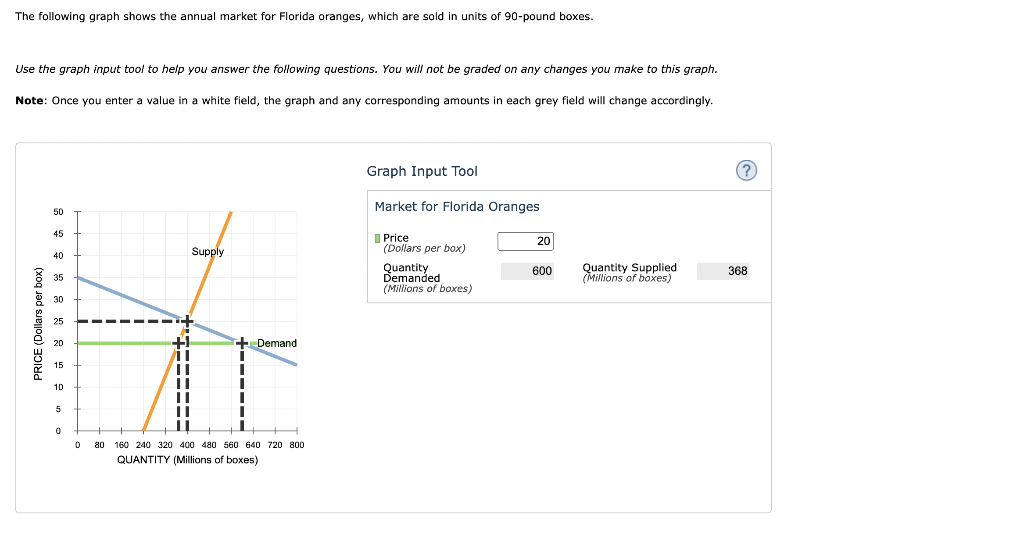The image size is (1024, 555).
Task: Click the equilibrium cross marker at price 25
Action: pyautogui.click(x=186, y=321)
